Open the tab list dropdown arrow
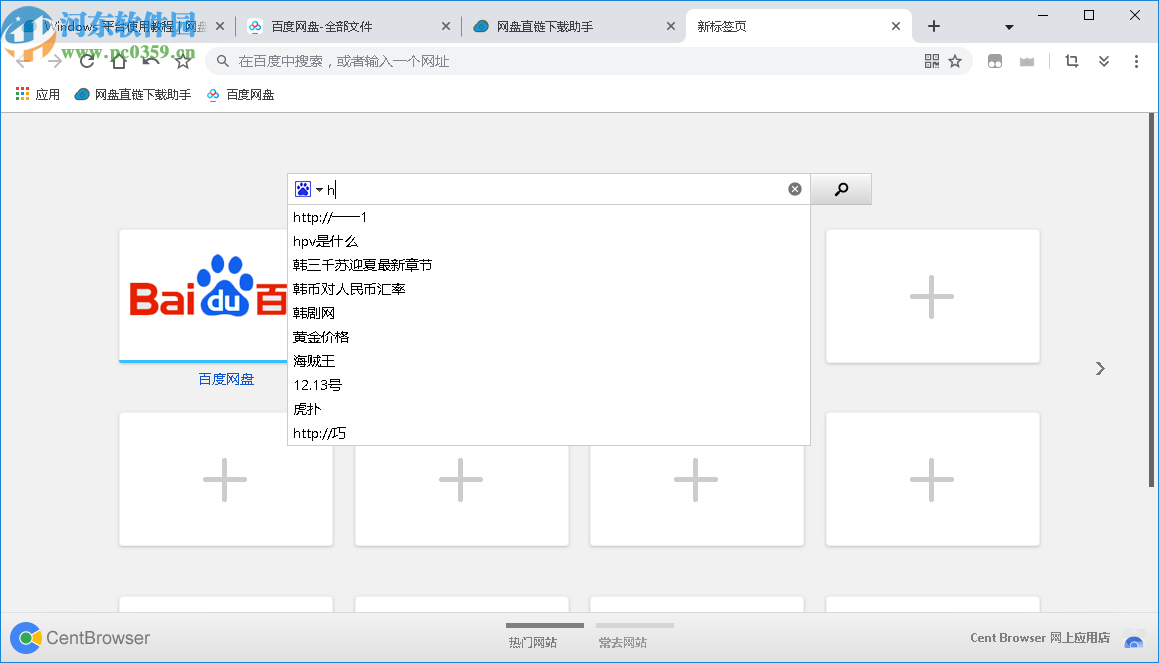Screen dimensions: 1159x663 tap(1008, 27)
